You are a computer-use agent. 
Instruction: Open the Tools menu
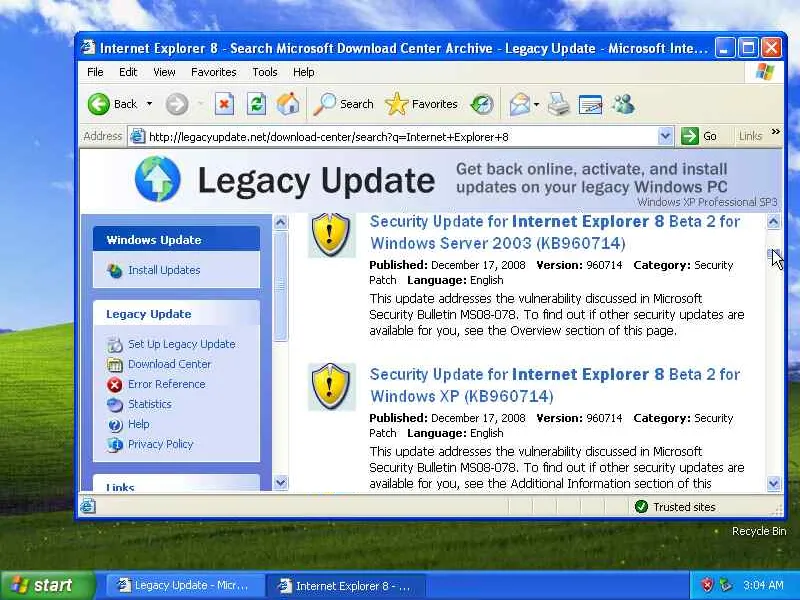(x=265, y=72)
